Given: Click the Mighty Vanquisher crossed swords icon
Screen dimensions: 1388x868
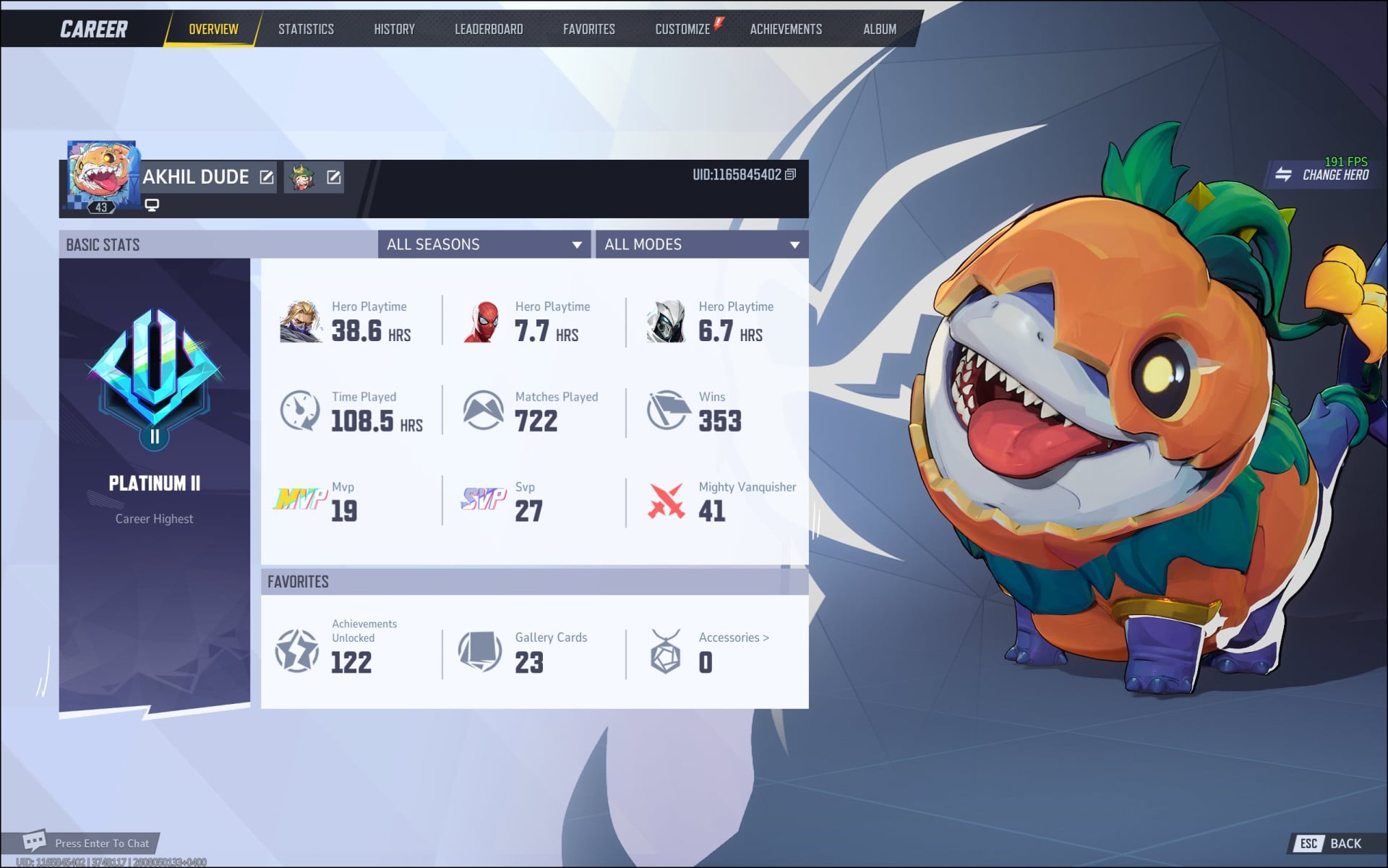Looking at the screenshot, I should coord(666,501).
